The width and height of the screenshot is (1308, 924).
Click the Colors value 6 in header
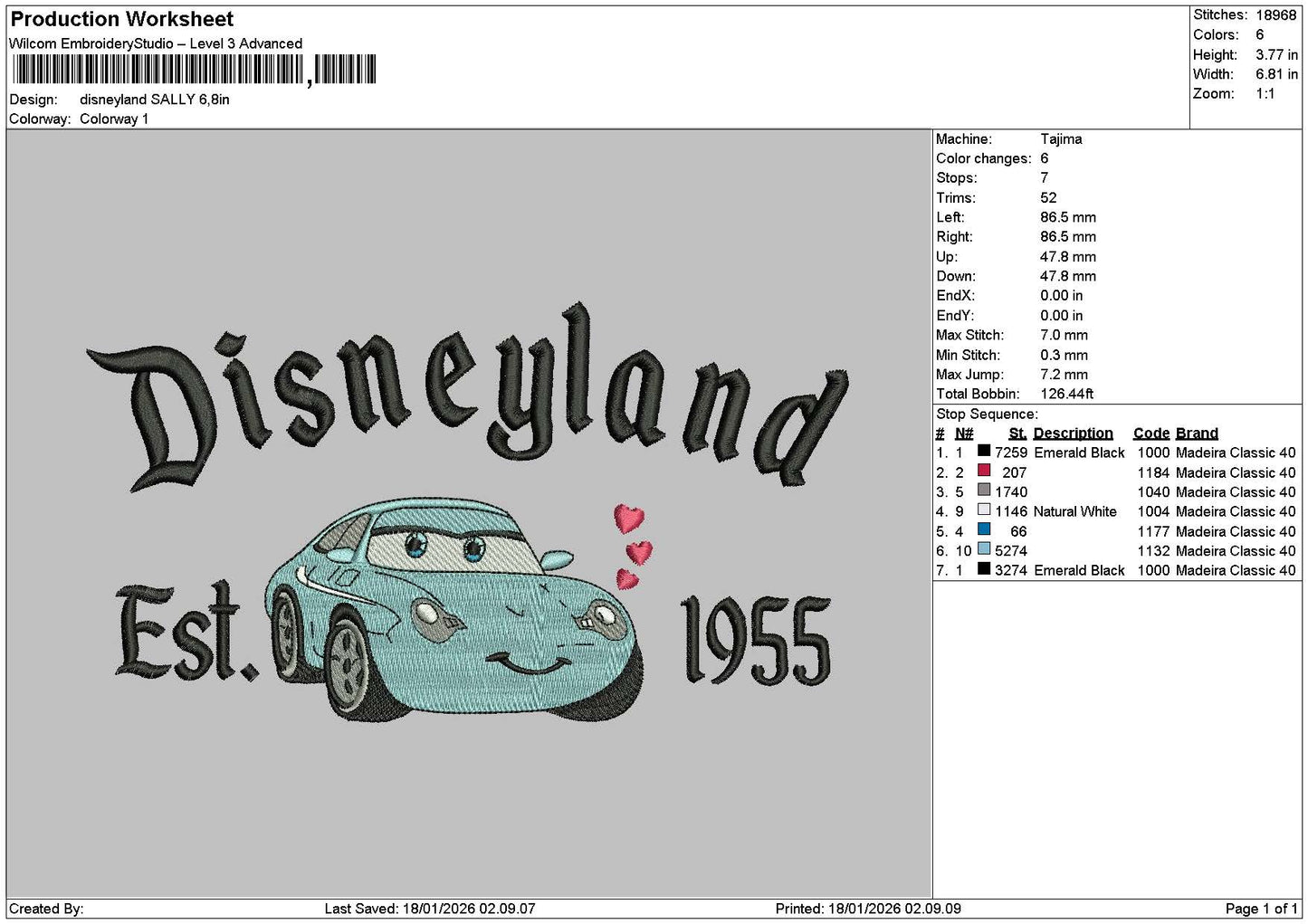[1260, 34]
